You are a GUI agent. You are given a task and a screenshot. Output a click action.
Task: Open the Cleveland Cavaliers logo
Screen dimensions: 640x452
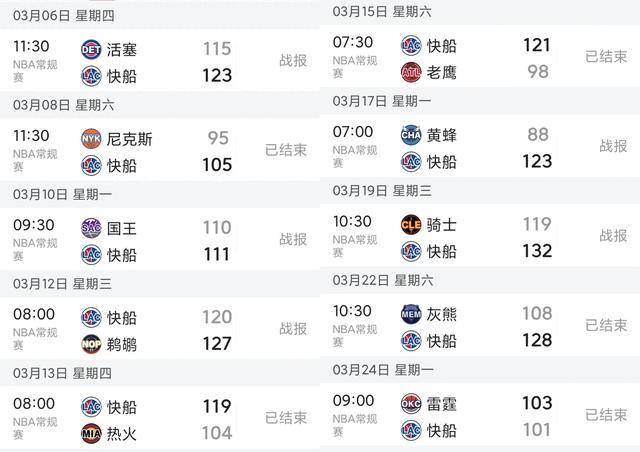410,224
